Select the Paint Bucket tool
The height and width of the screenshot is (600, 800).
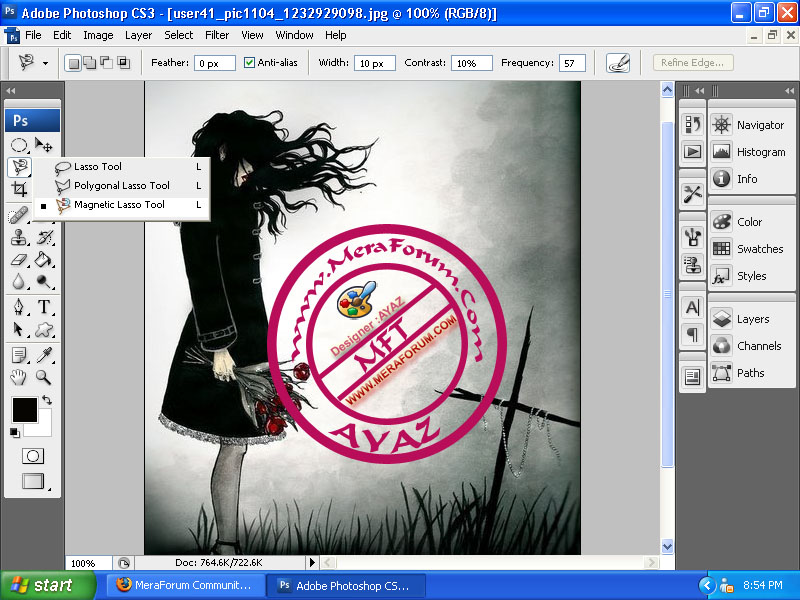point(44,260)
